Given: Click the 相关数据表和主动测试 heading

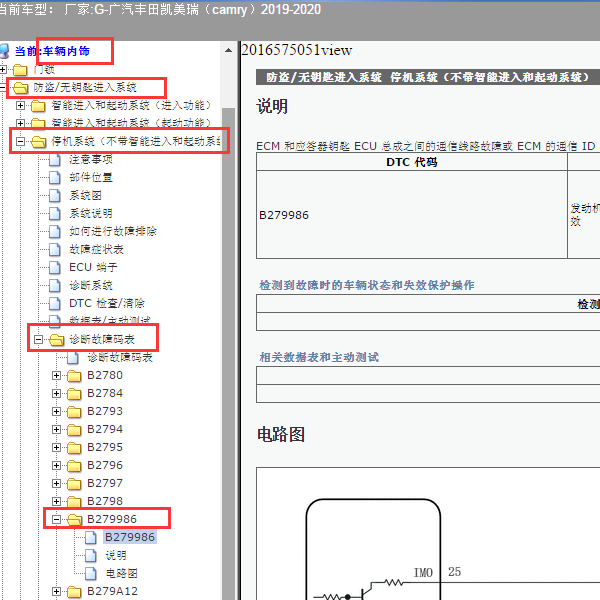Looking at the screenshot, I should point(319,357).
